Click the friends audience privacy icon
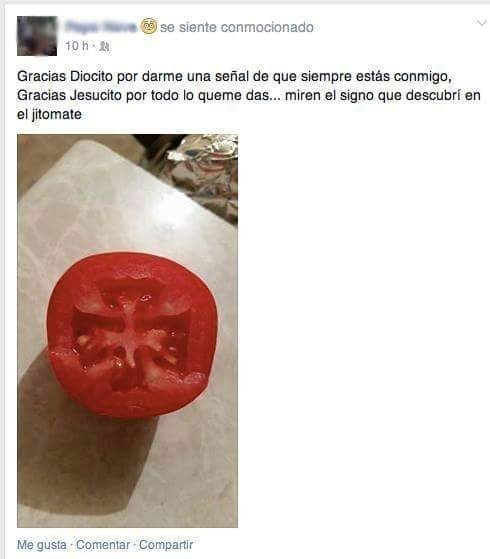Image resolution: width=490 pixels, height=559 pixels. [x=104, y=46]
